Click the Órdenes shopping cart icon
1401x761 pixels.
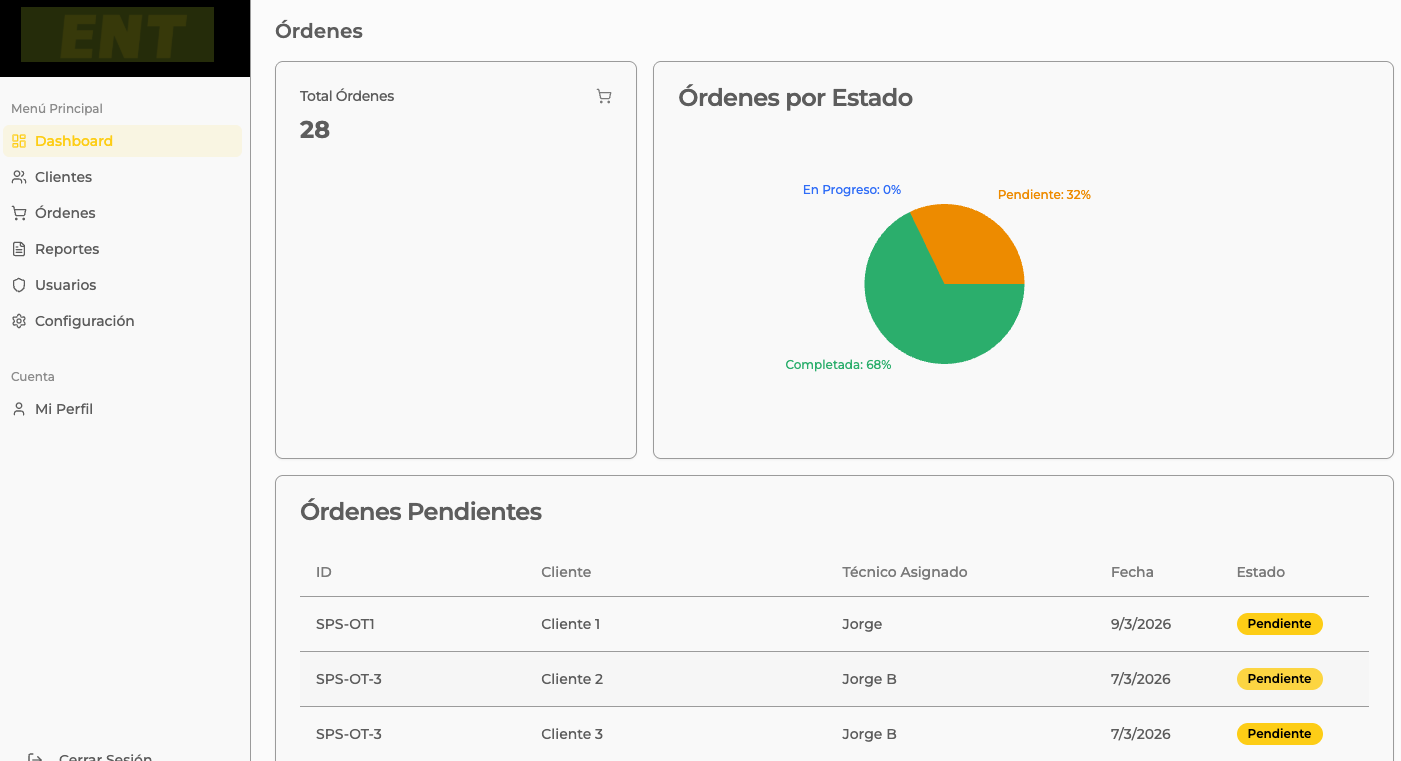pos(18,213)
